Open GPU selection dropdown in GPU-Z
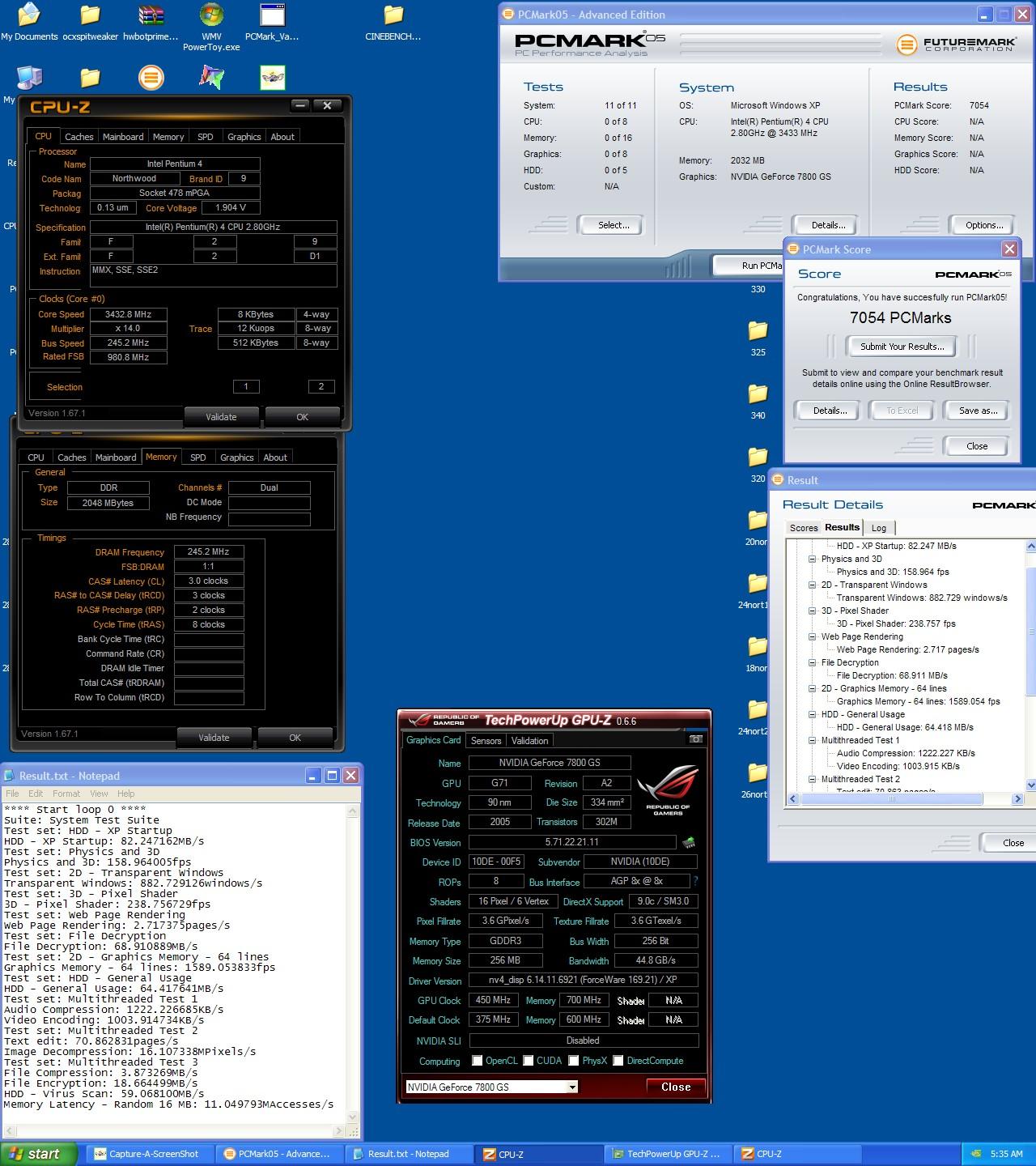This screenshot has width=1036, height=1166. (572, 1087)
